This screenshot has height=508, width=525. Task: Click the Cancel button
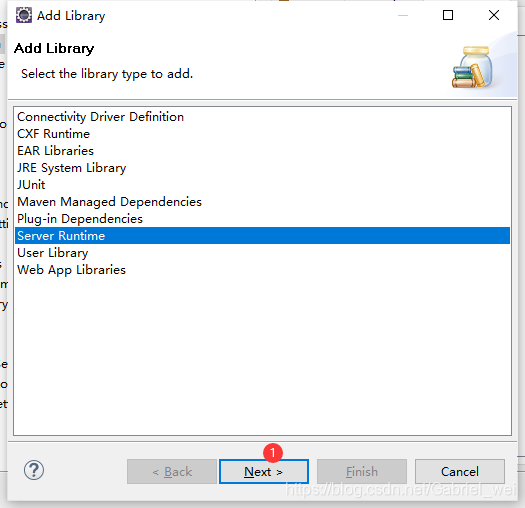pos(460,471)
